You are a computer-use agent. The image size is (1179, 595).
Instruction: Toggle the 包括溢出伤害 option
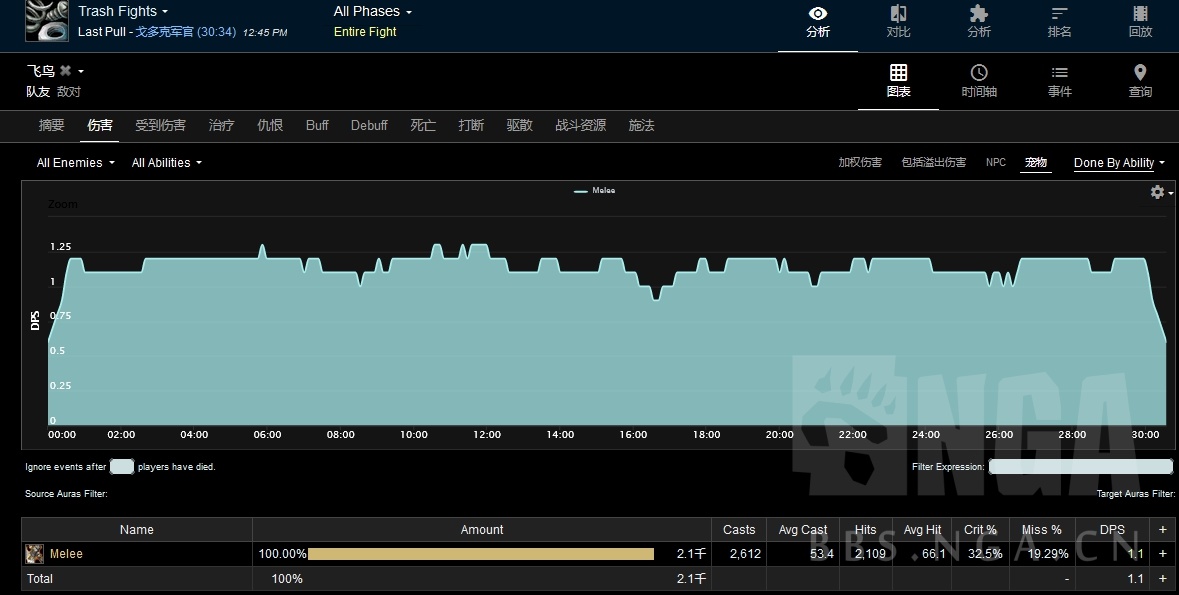click(x=933, y=163)
